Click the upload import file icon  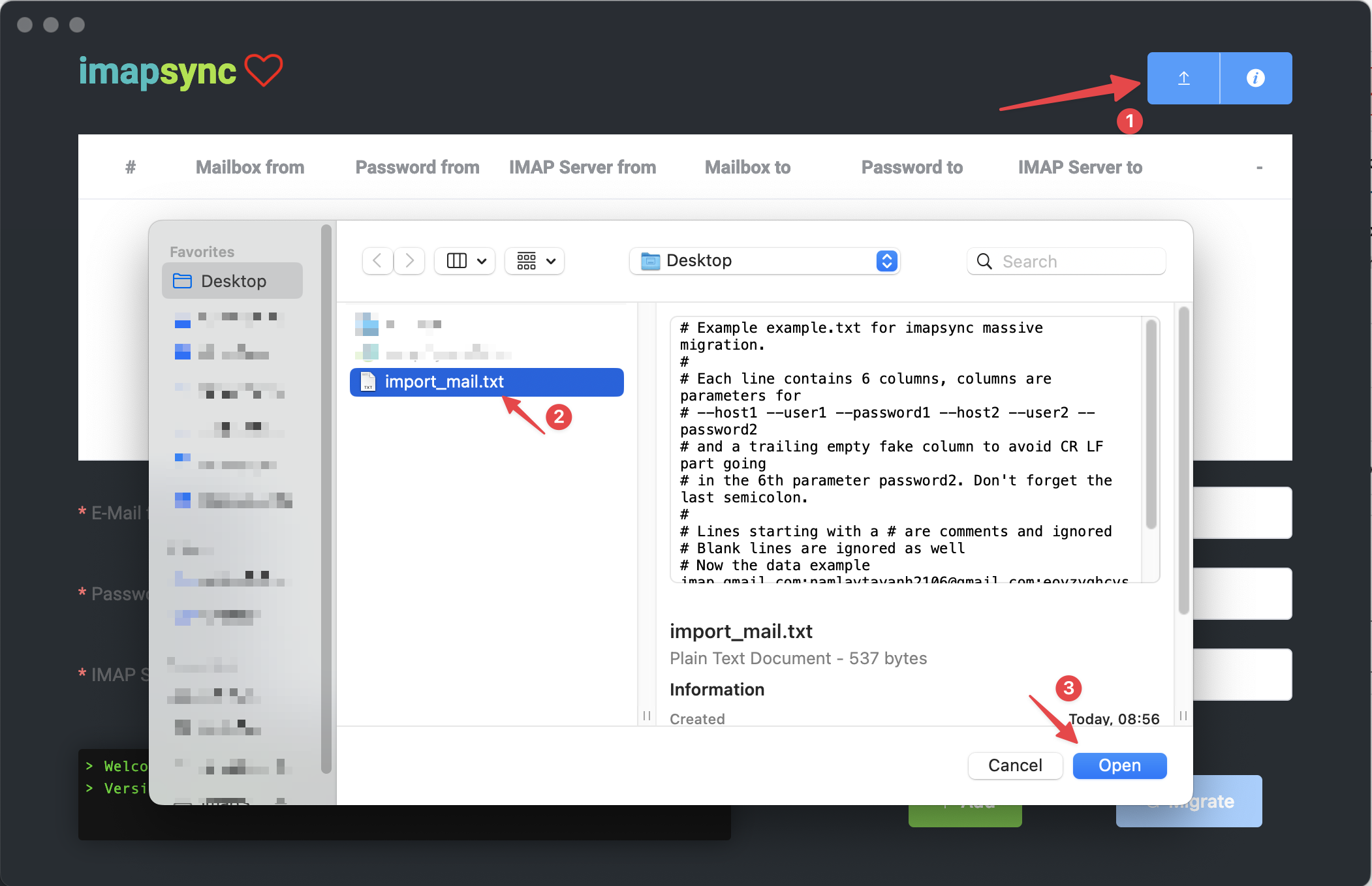1183,78
